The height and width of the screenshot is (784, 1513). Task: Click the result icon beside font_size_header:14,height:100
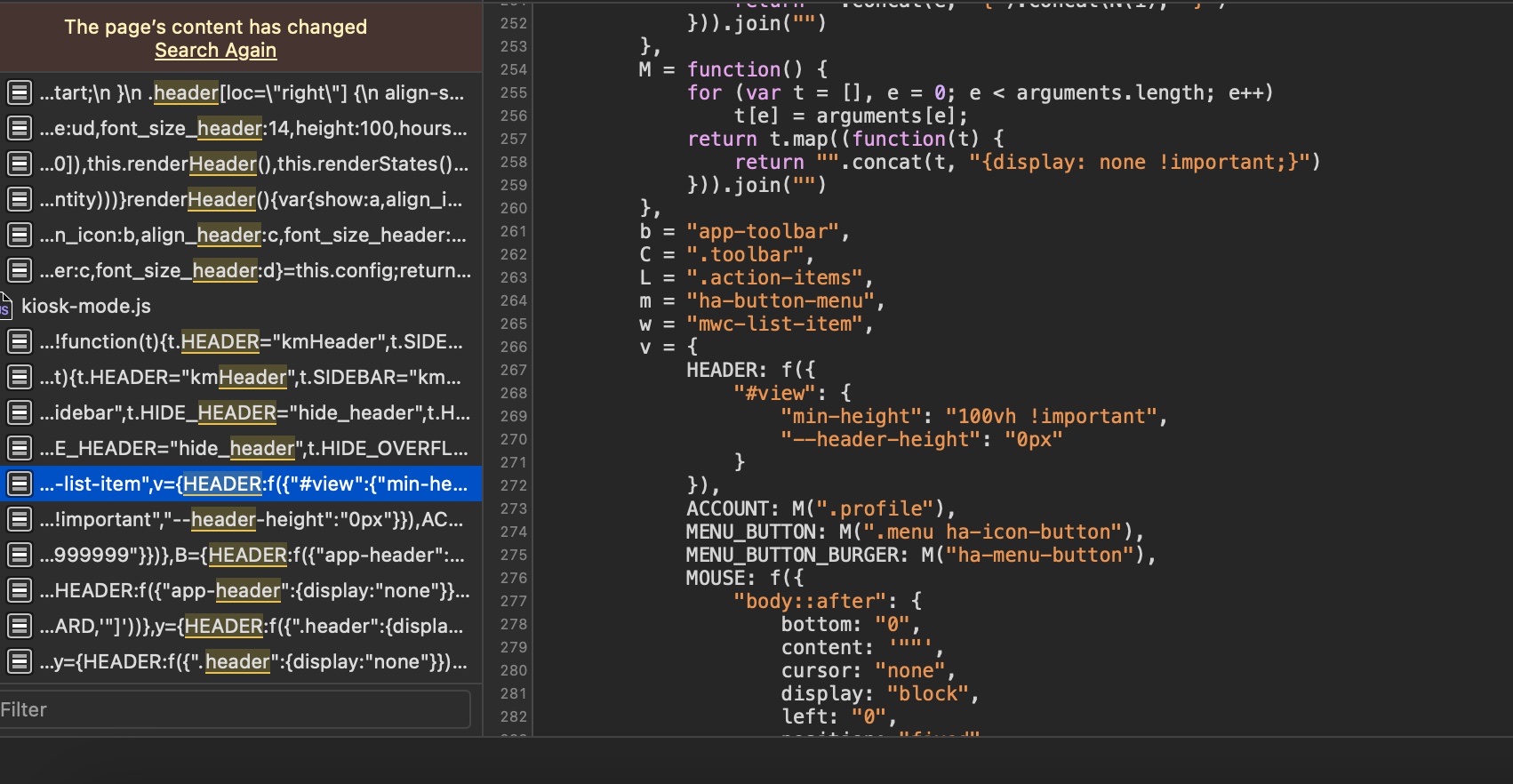(20, 128)
